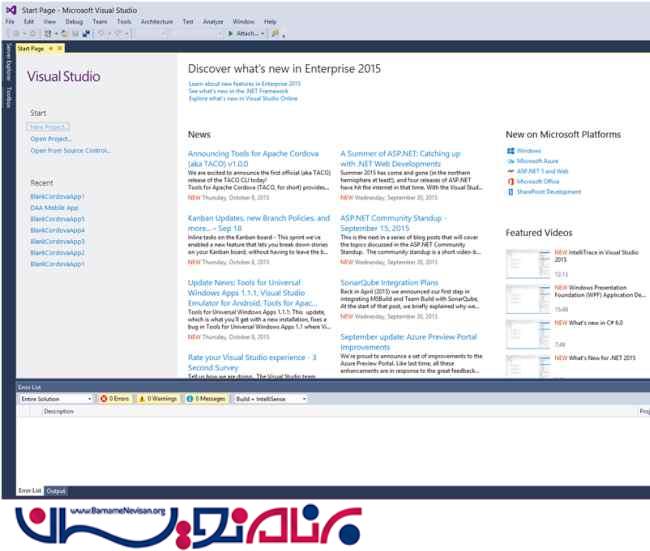The image size is (650, 551).
Task: Click the Redo toolbar icon
Action: click(119, 34)
